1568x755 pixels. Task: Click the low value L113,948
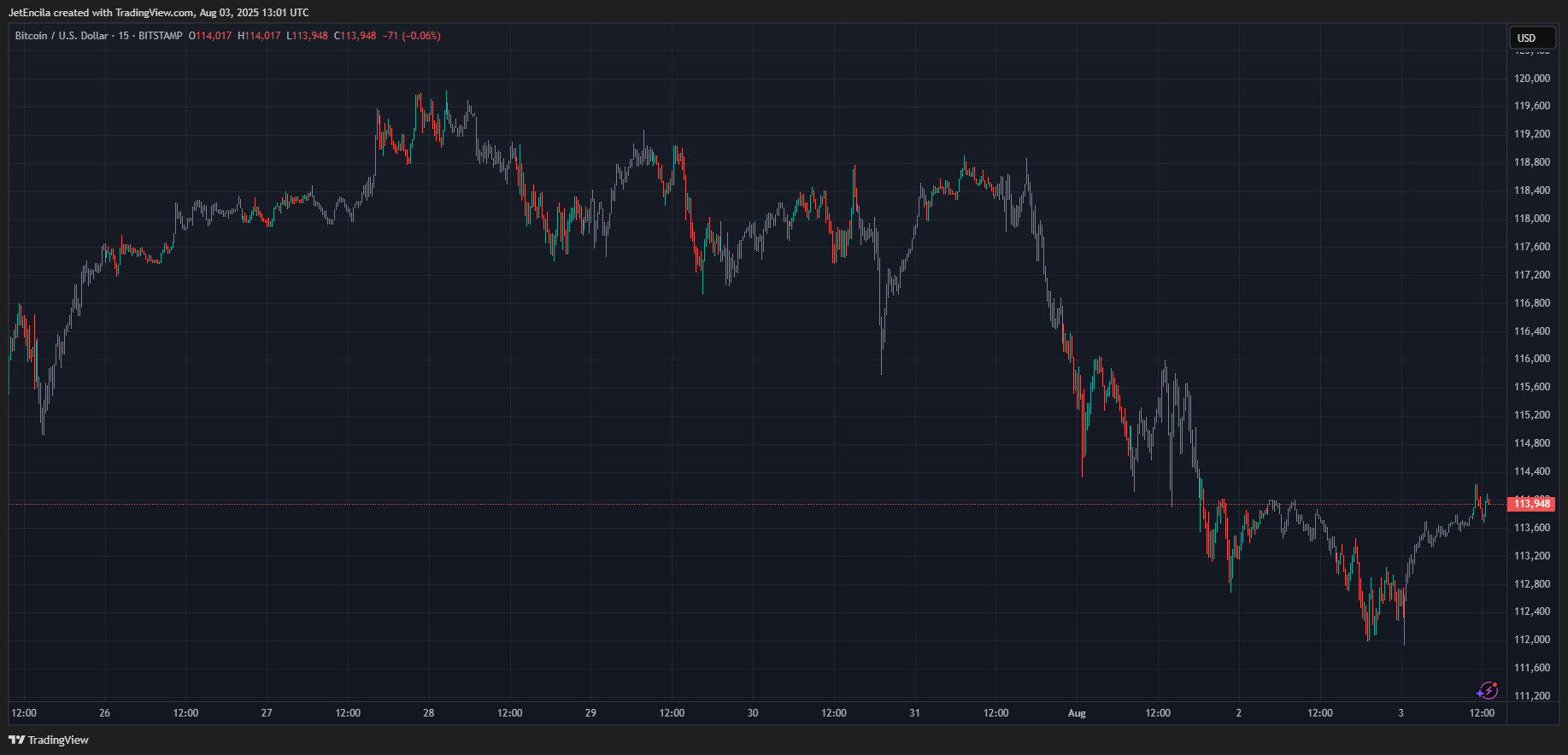point(307,36)
